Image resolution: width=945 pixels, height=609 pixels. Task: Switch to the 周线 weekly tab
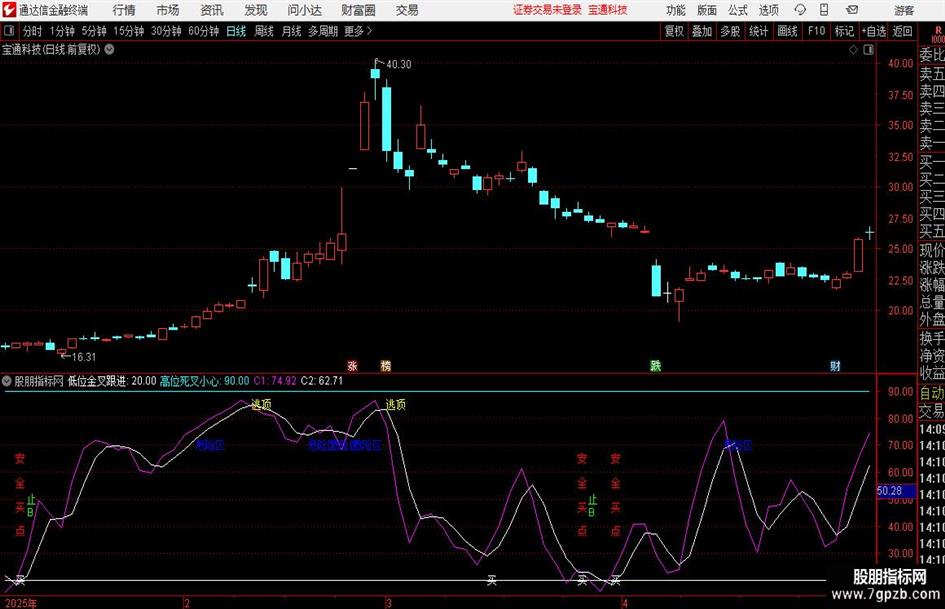[x=264, y=31]
